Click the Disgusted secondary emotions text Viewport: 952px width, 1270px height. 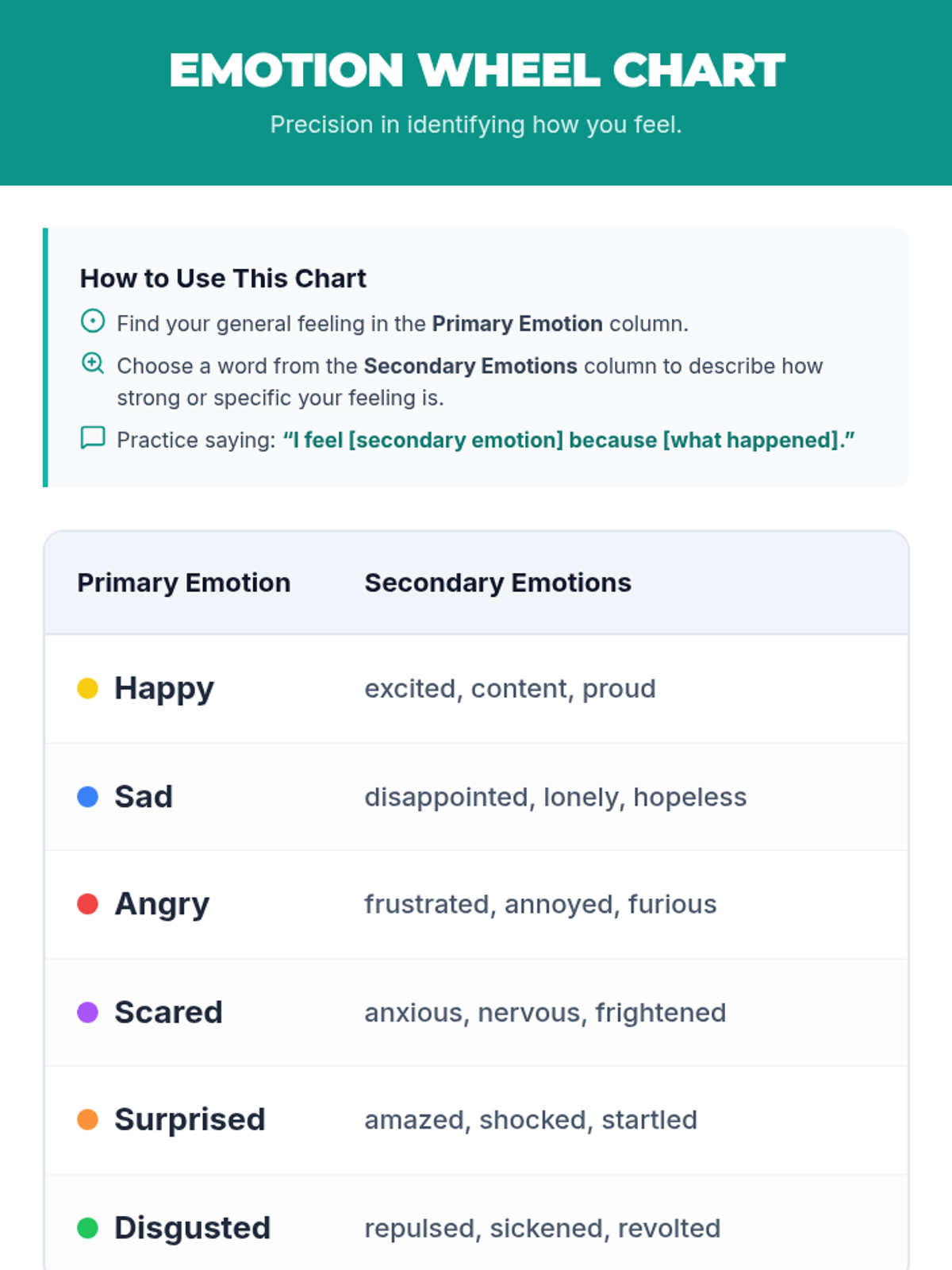click(x=542, y=1228)
